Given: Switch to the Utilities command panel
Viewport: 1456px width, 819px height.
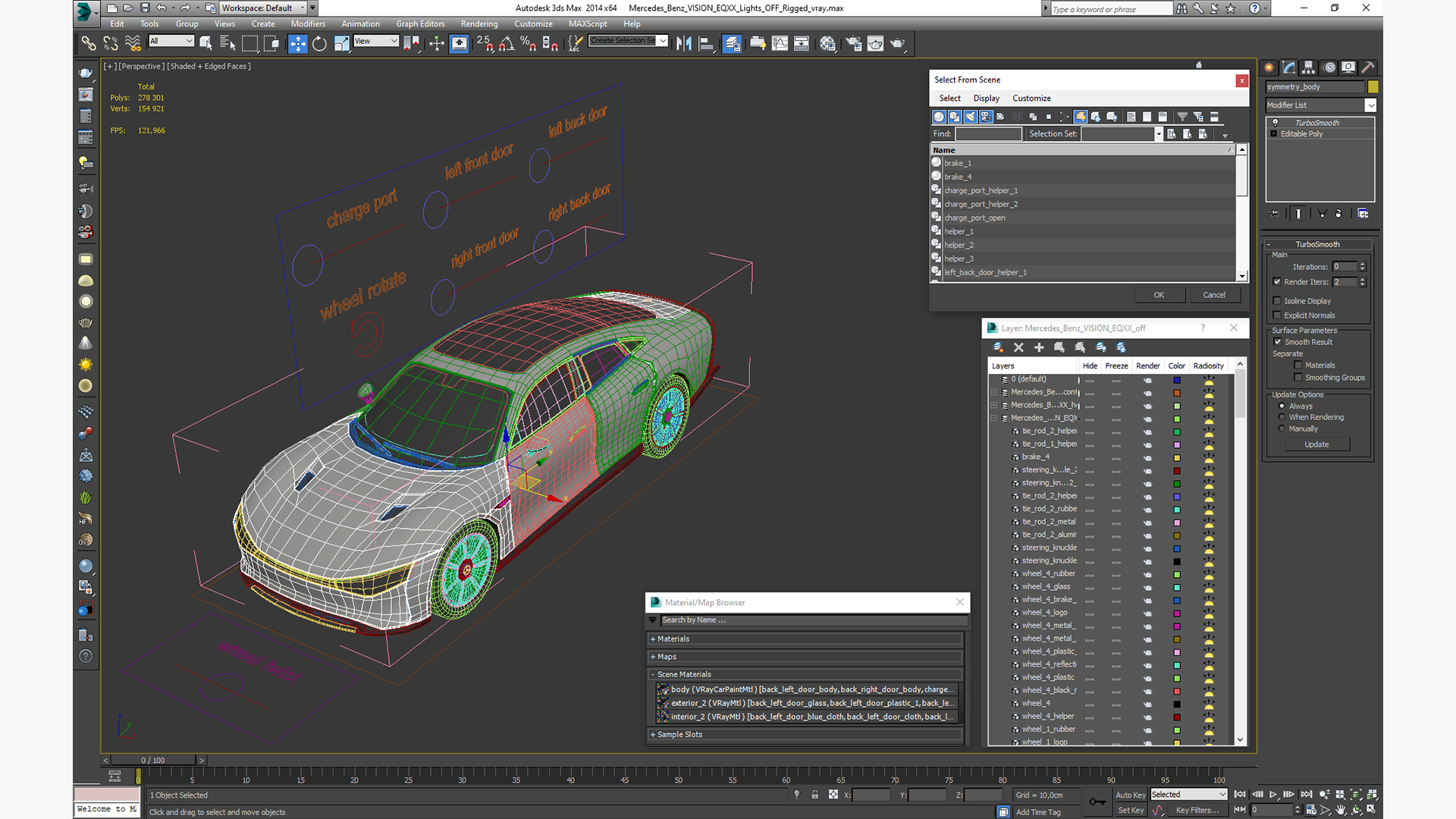Looking at the screenshot, I should tap(1367, 67).
